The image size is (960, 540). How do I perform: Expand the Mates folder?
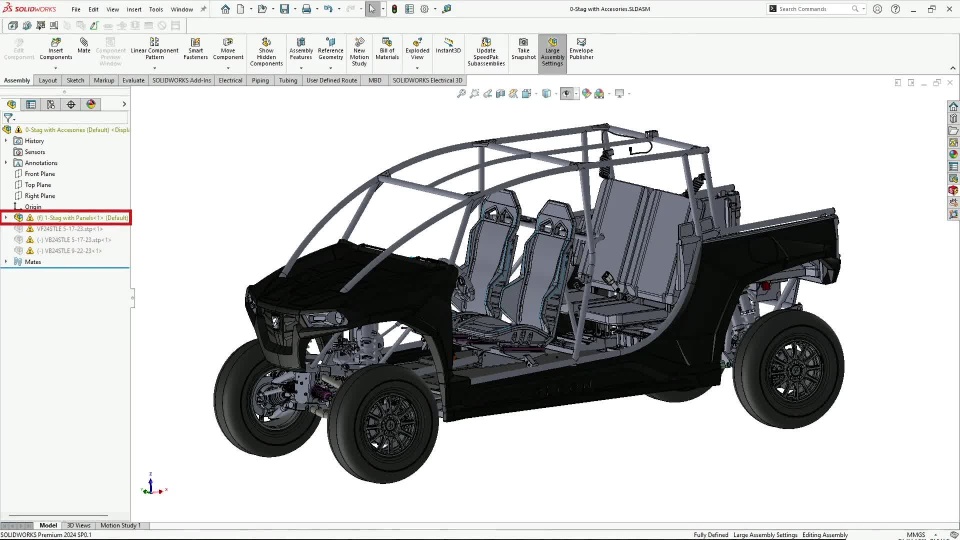pyautogui.click(x=6, y=262)
